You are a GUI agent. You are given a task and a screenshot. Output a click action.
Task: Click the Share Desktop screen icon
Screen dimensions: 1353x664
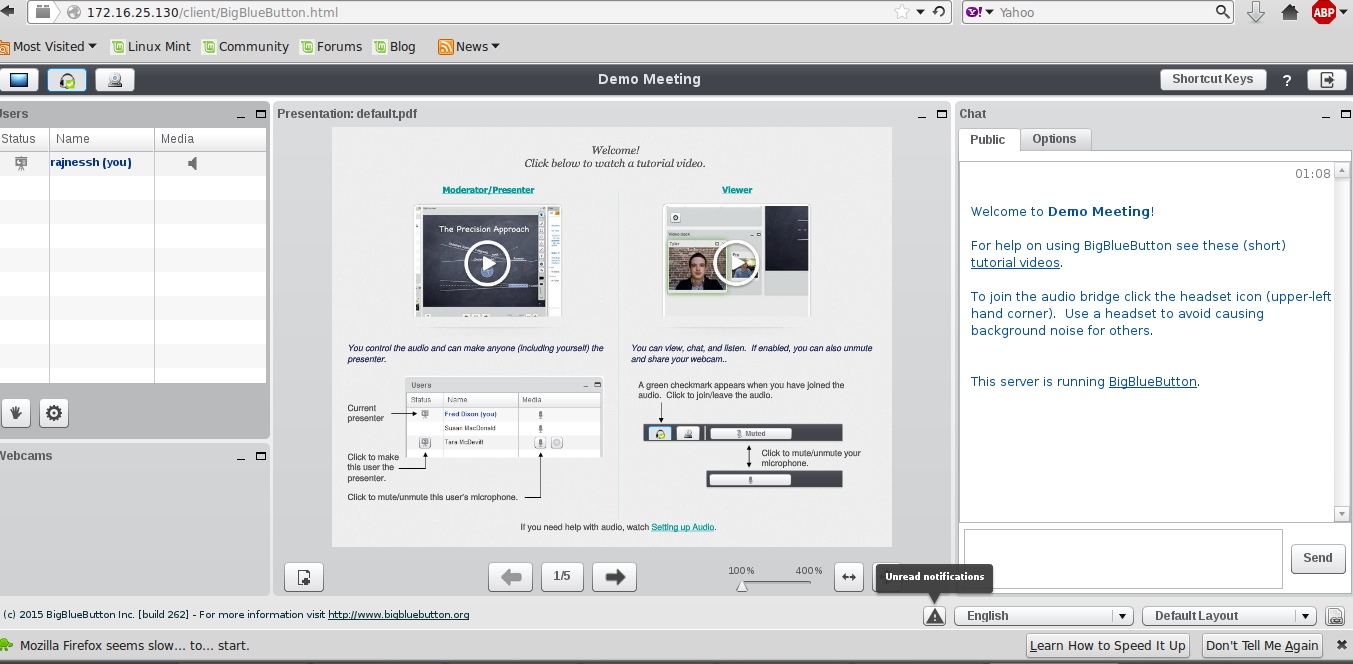pos(19,80)
